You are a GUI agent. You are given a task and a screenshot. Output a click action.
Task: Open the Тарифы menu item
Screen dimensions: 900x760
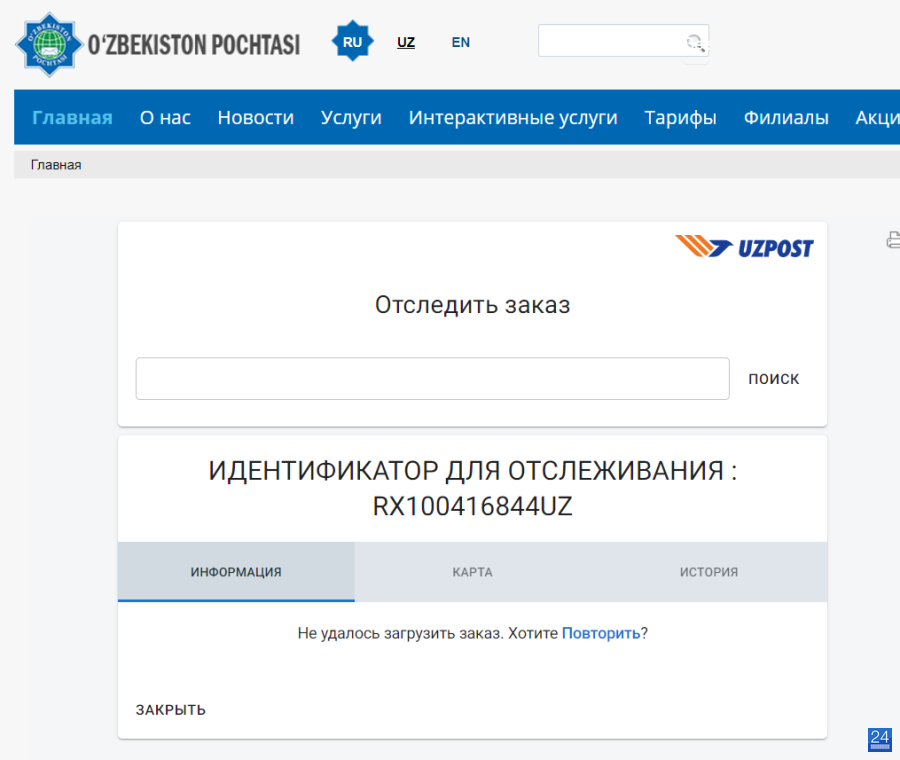[x=680, y=117]
